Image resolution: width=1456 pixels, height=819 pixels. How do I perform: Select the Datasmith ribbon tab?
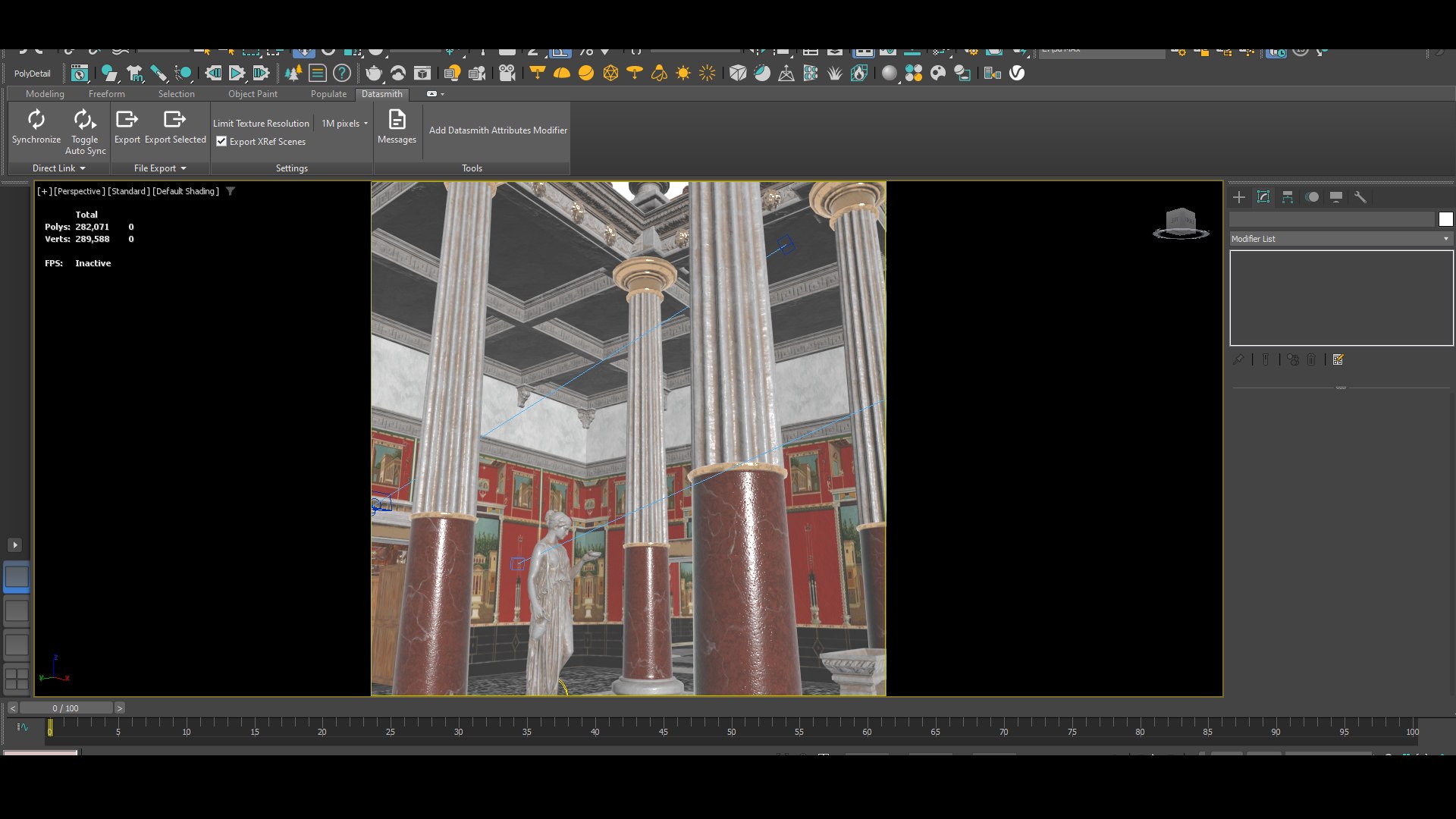click(382, 94)
